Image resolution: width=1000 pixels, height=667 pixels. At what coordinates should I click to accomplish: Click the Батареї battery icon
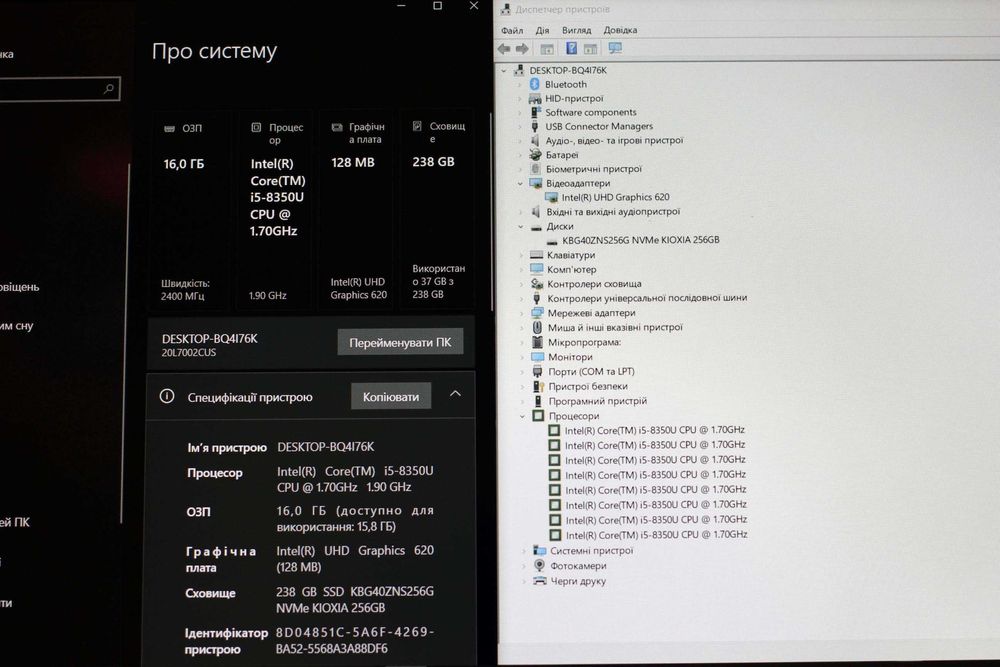click(535, 155)
